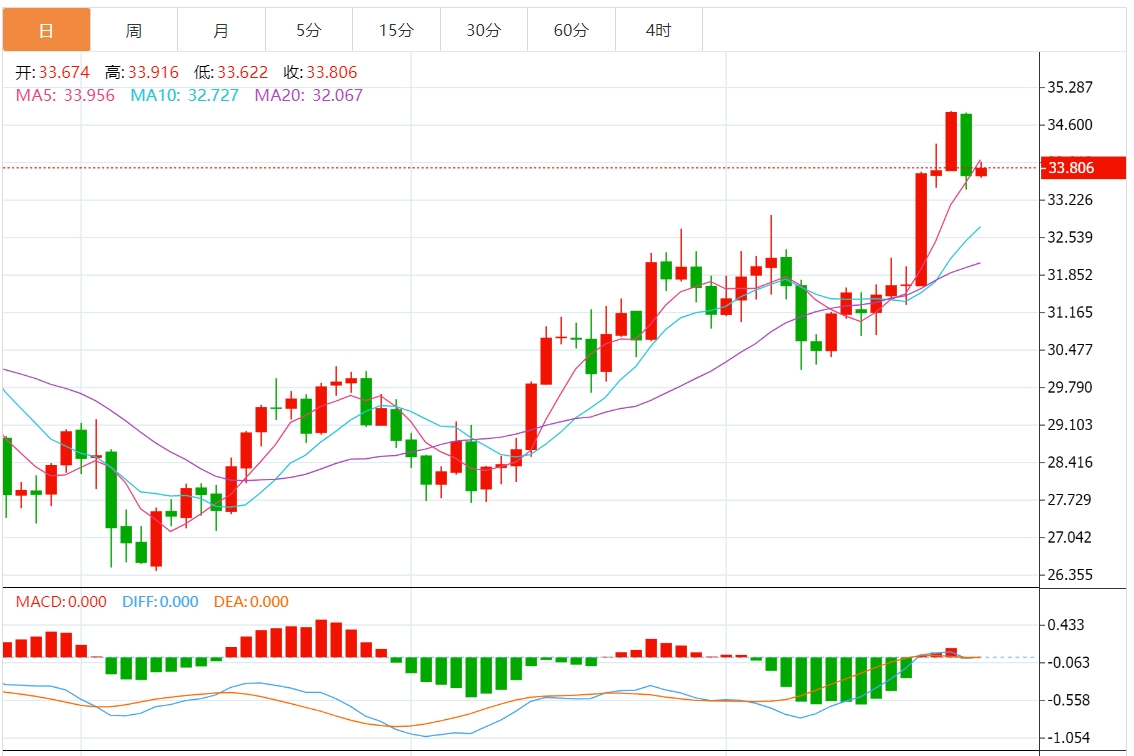
Task: Click the 27.042 price axis label
Action: [1070, 538]
